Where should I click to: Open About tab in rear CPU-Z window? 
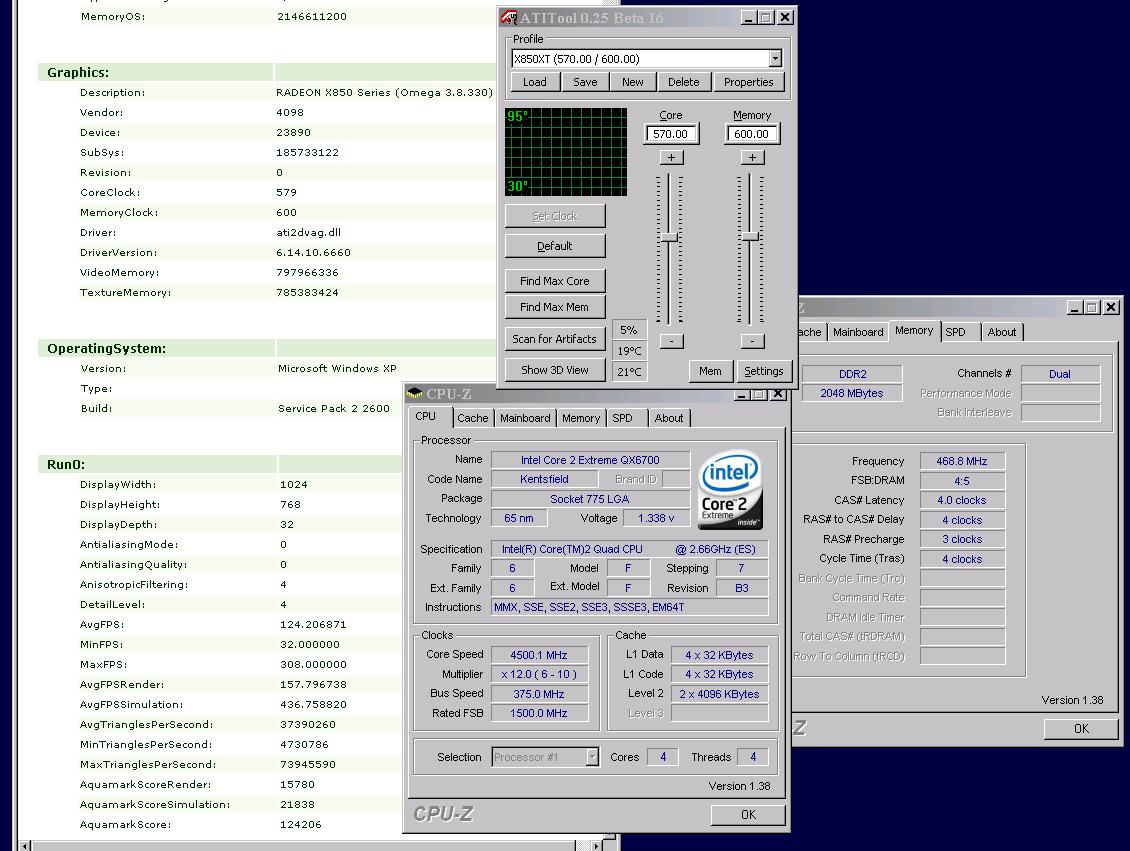[x=1002, y=332]
